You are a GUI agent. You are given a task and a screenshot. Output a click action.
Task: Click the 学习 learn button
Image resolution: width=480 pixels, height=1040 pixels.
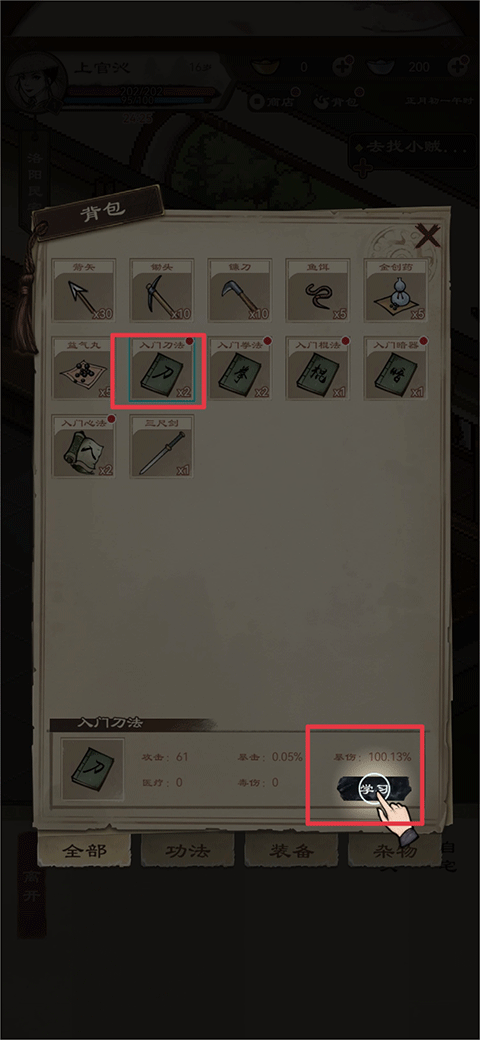(x=373, y=789)
